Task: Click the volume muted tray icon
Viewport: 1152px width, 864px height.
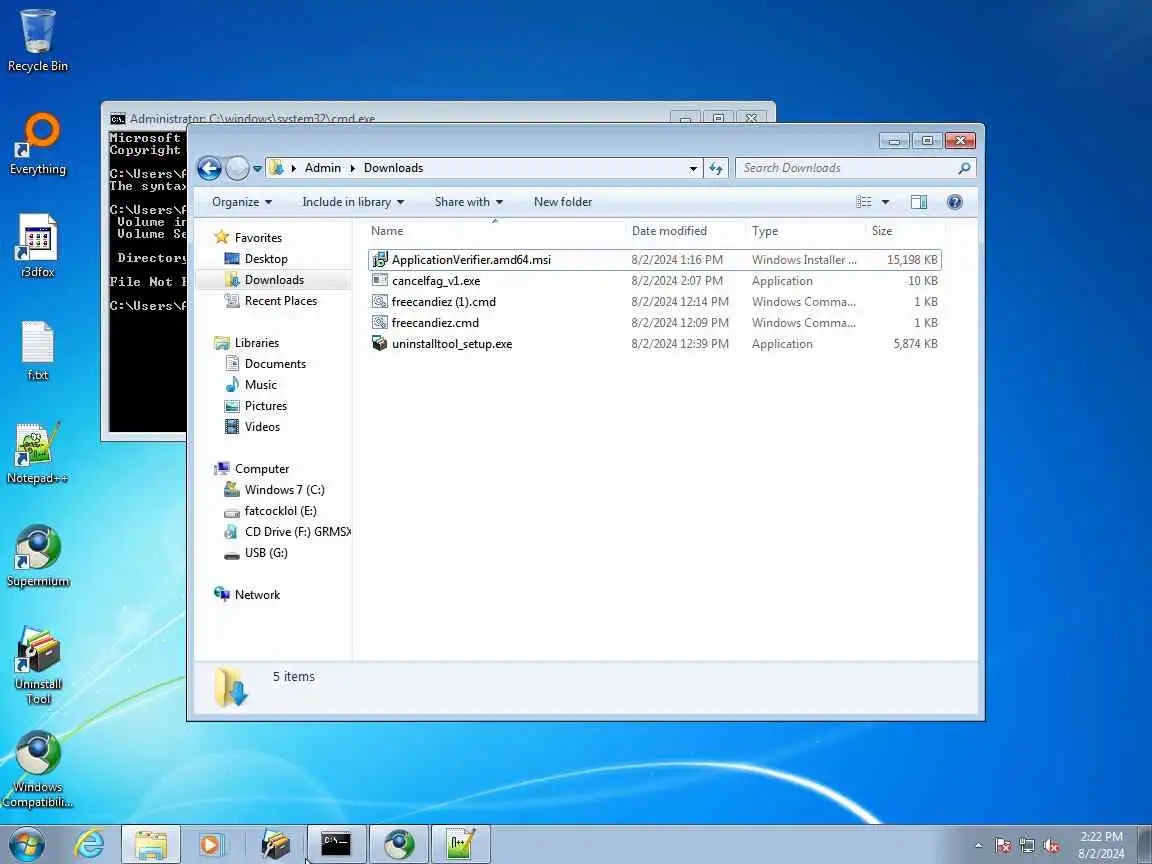Action: coord(1051,846)
